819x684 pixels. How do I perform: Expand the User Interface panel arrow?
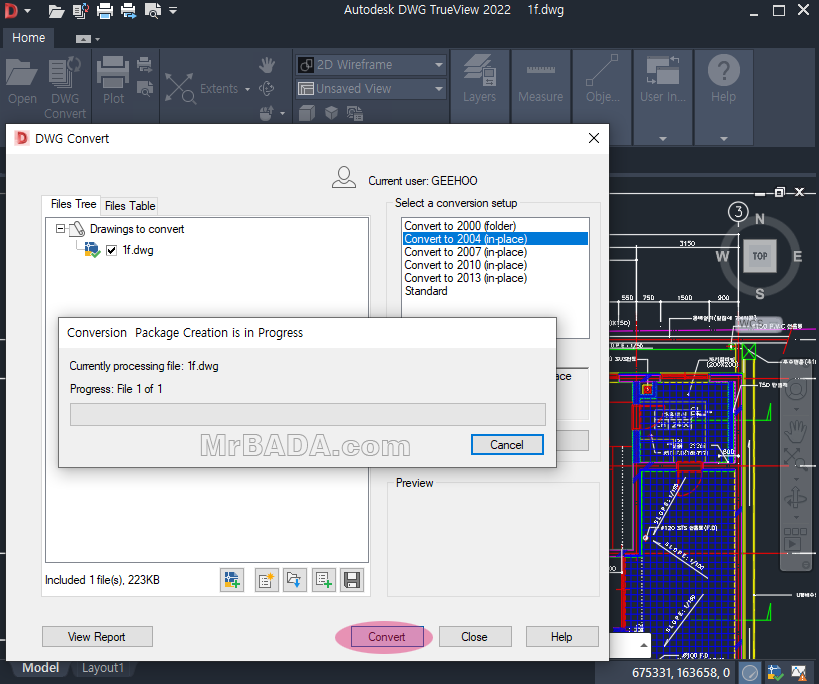[x=663, y=139]
